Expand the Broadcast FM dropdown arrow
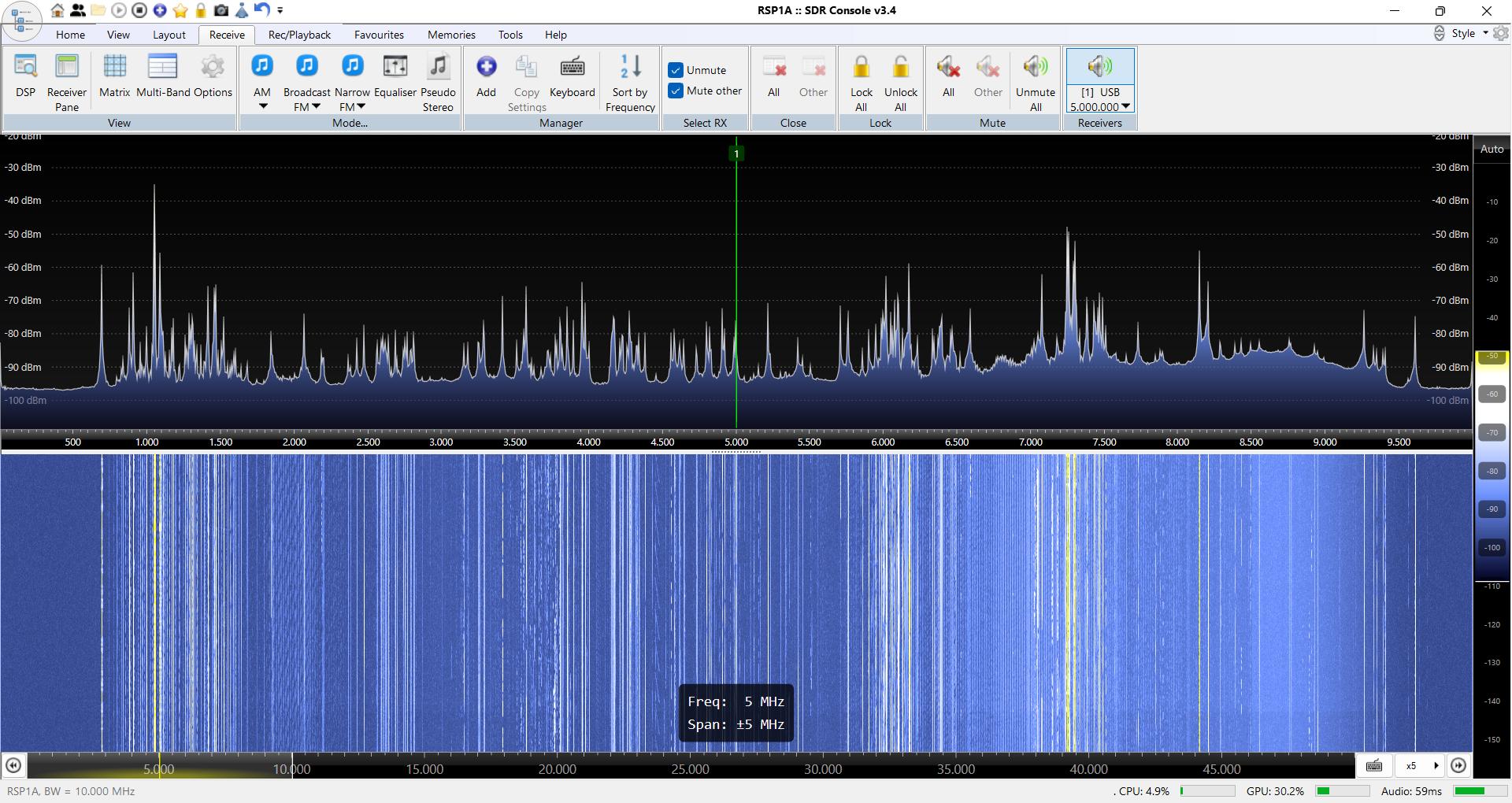The image size is (1512, 803). pos(316,106)
